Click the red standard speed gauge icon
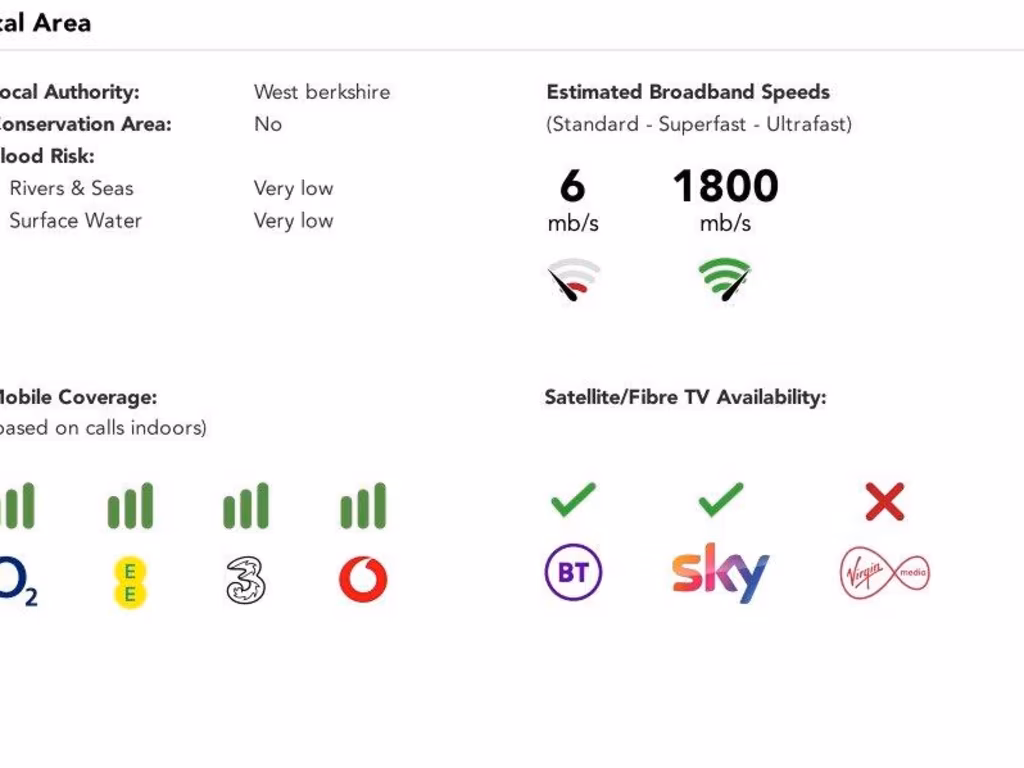Screen dimensions: 1024x768 (574, 280)
